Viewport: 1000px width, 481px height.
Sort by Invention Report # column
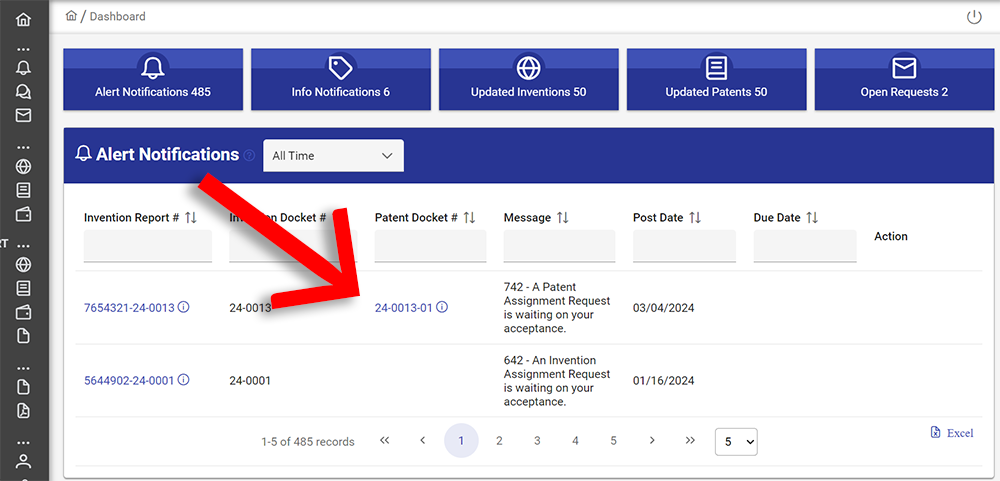coord(191,218)
